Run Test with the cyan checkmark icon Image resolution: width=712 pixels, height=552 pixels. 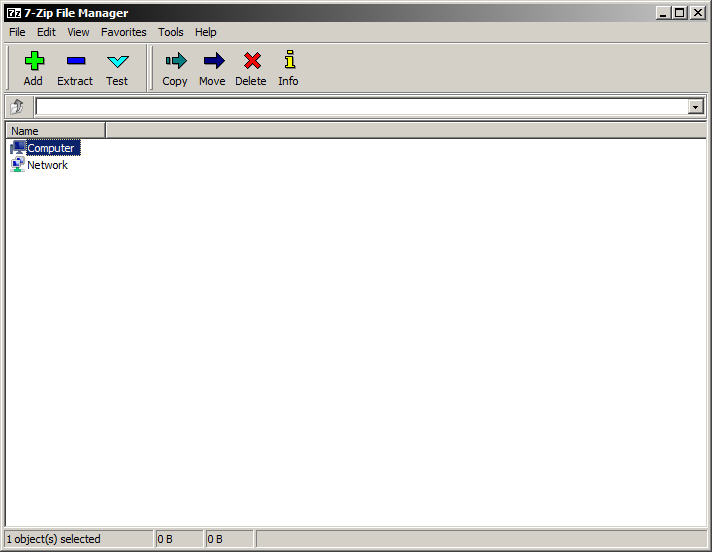[118, 61]
